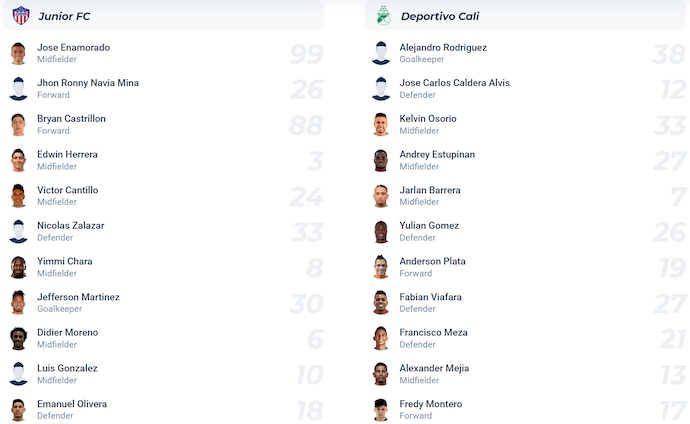
Task: Select Jefferson Martinez's name
Action: (78, 297)
